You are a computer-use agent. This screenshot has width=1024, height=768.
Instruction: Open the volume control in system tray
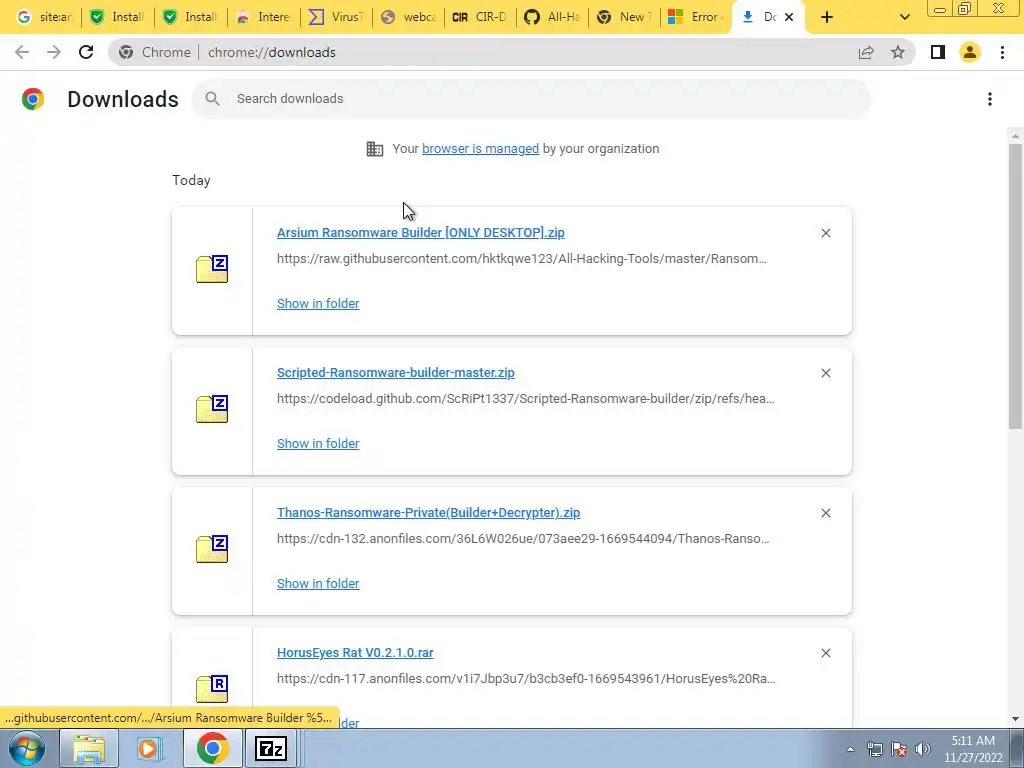tap(923, 749)
